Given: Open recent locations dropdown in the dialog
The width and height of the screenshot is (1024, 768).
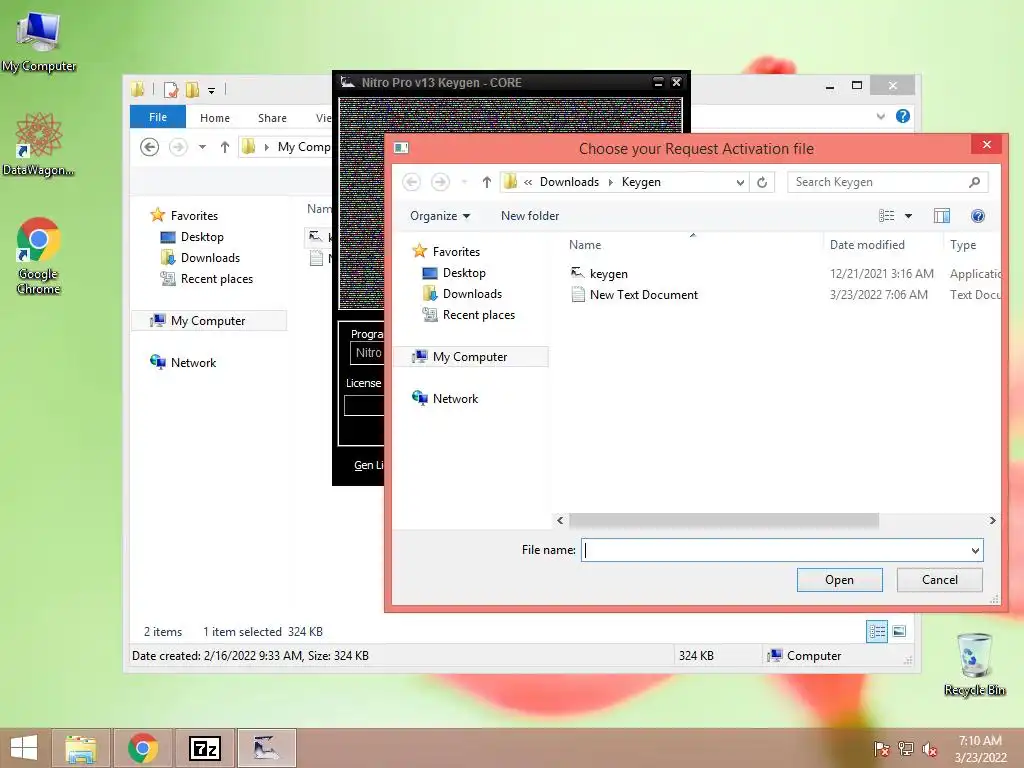Looking at the screenshot, I should (x=464, y=182).
